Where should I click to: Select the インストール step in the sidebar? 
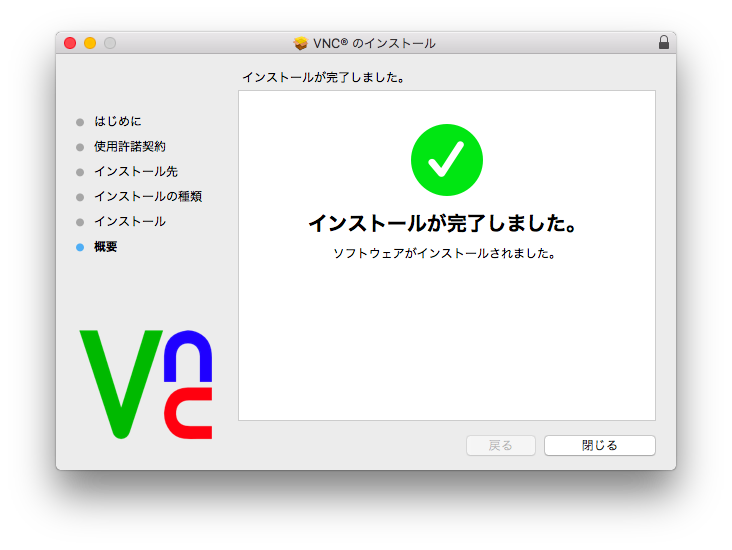coord(130,222)
